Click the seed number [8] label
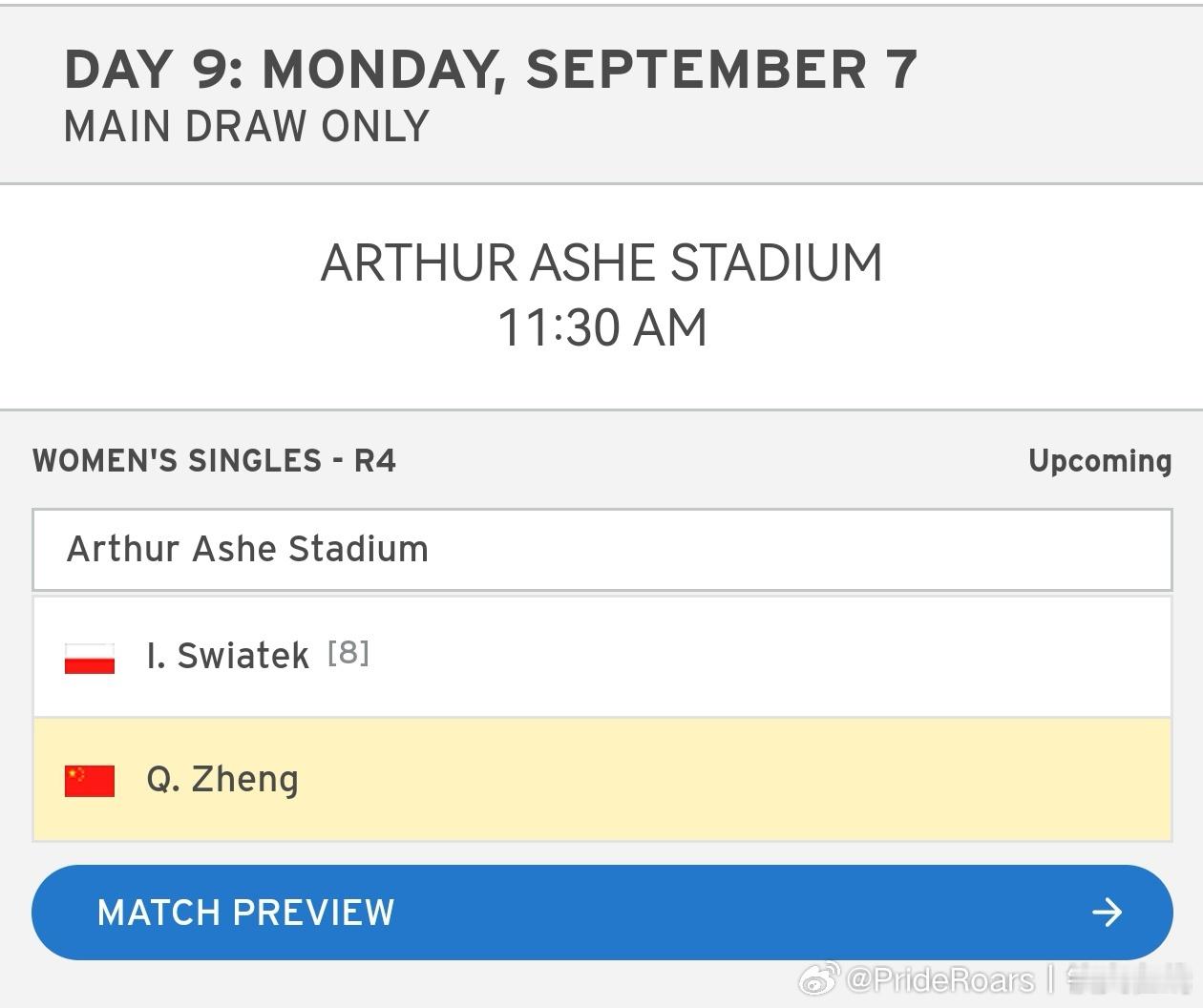The height and width of the screenshot is (1008, 1203). coord(348,653)
